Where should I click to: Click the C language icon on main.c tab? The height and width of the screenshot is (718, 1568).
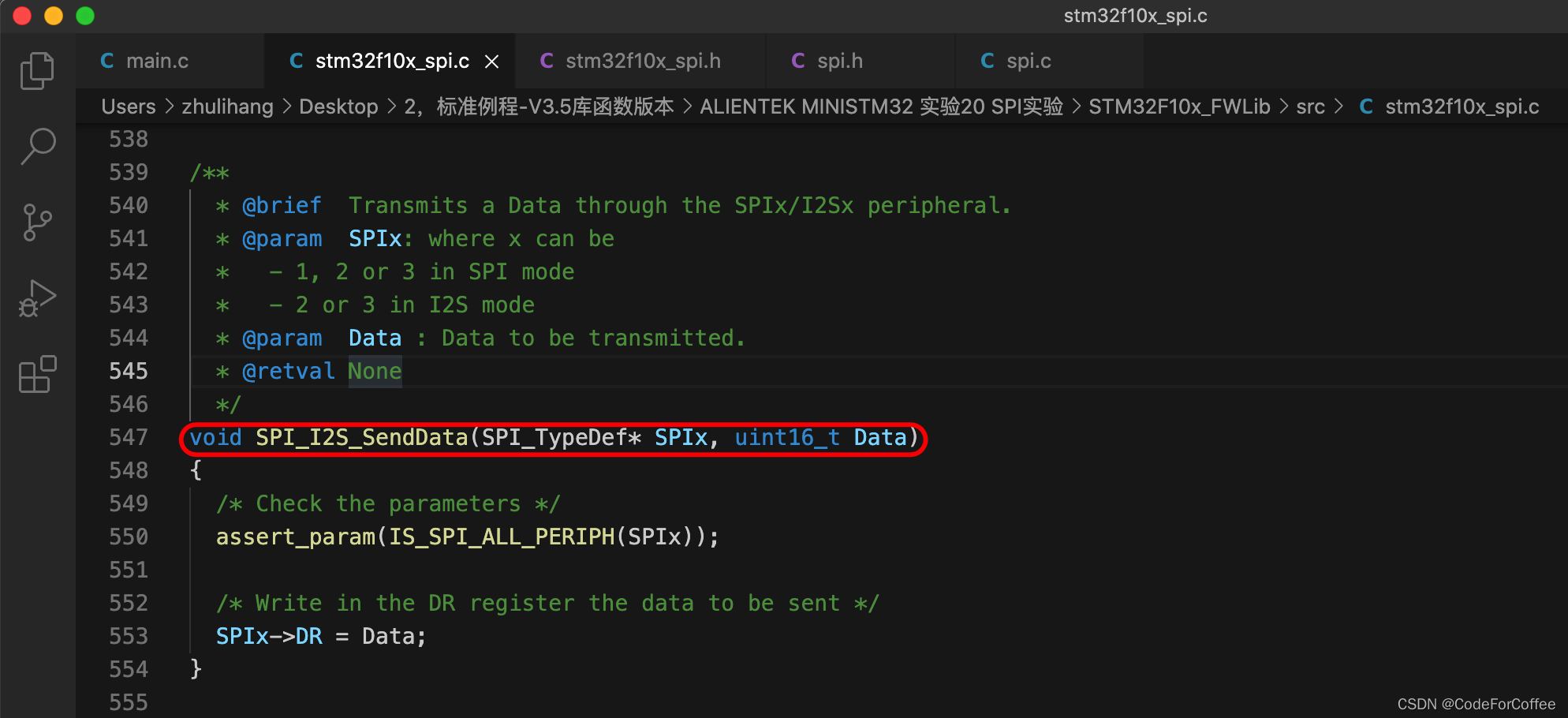point(106,61)
